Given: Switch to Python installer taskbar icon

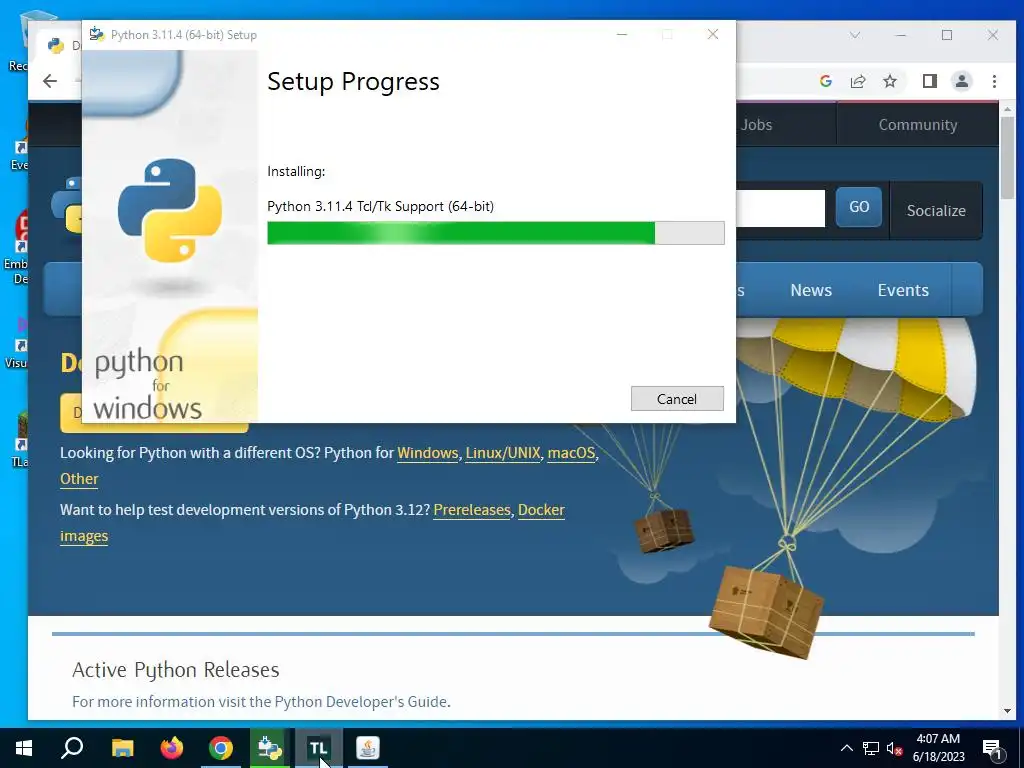Looking at the screenshot, I should point(270,748).
